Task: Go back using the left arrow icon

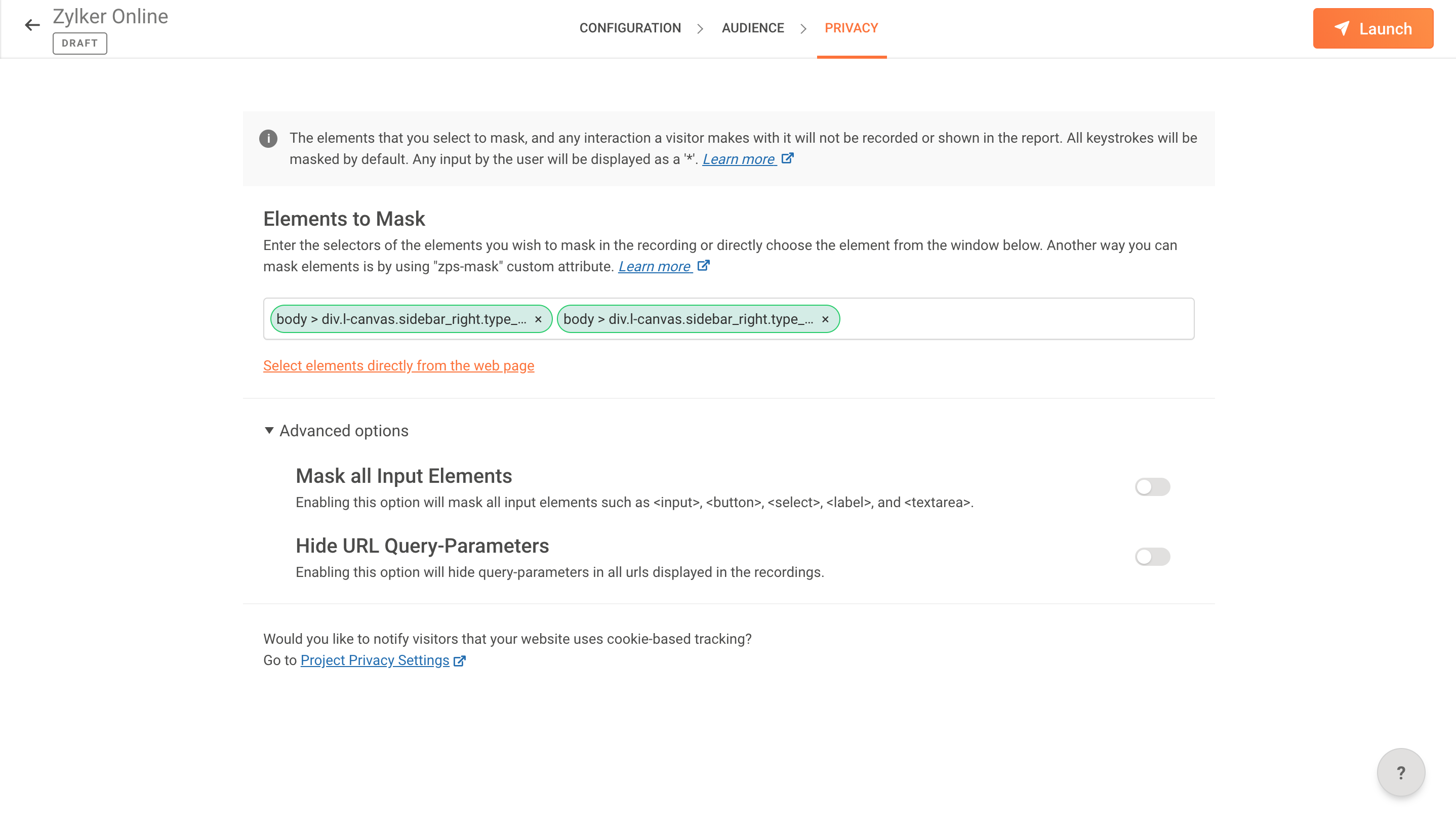Action: tap(32, 25)
